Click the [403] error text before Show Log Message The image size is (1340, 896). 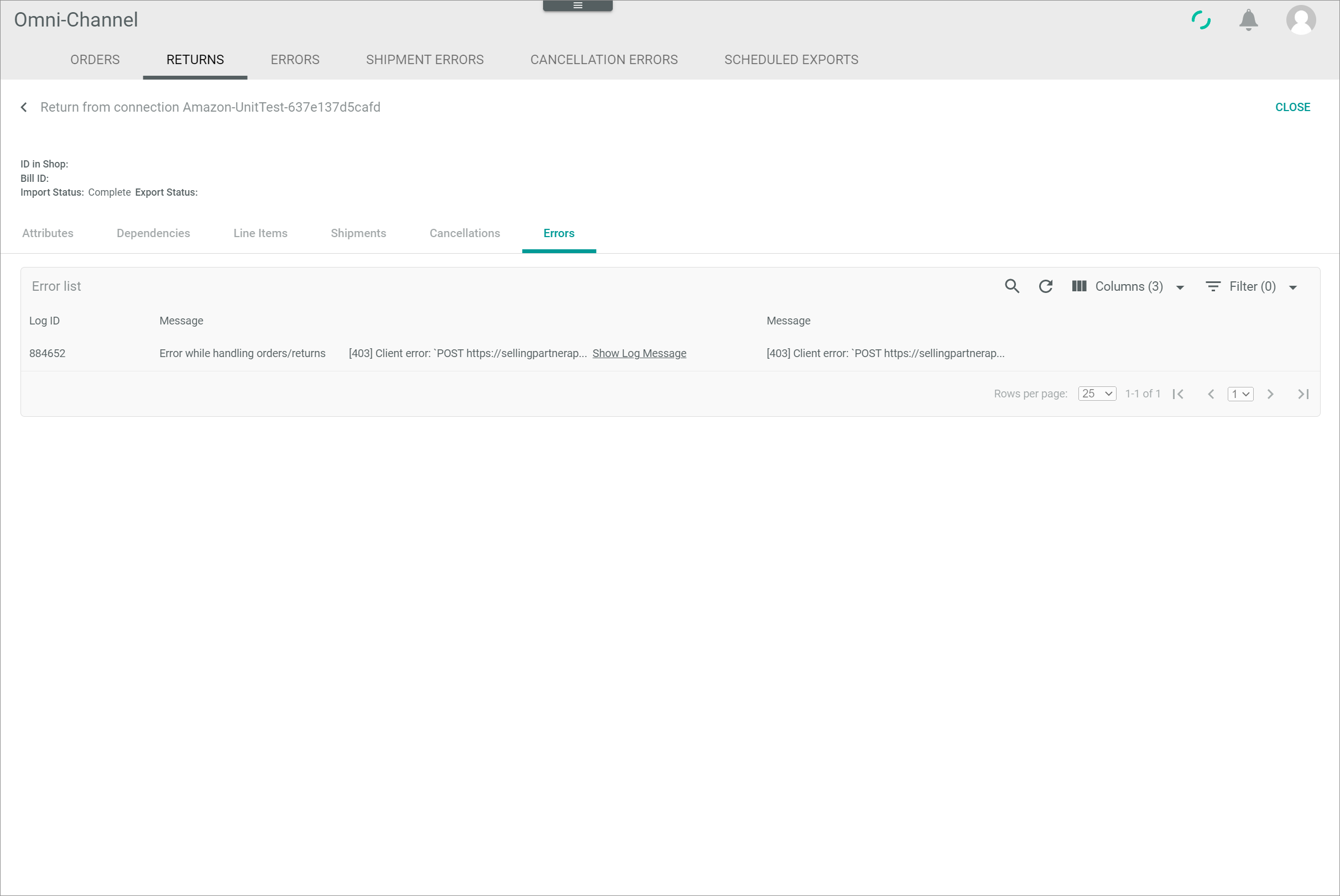pyautogui.click(x=468, y=353)
